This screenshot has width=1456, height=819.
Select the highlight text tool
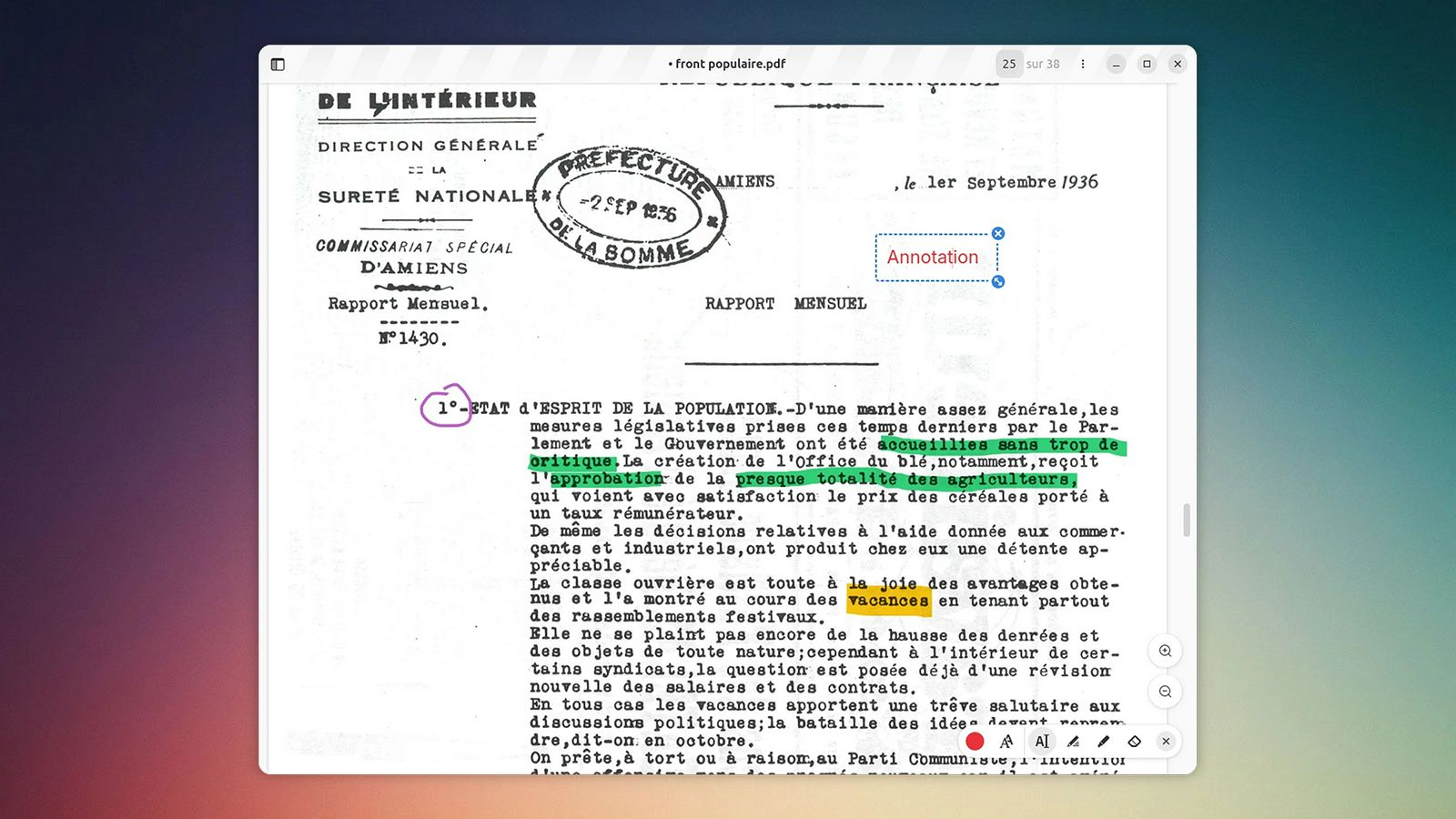(x=1074, y=742)
